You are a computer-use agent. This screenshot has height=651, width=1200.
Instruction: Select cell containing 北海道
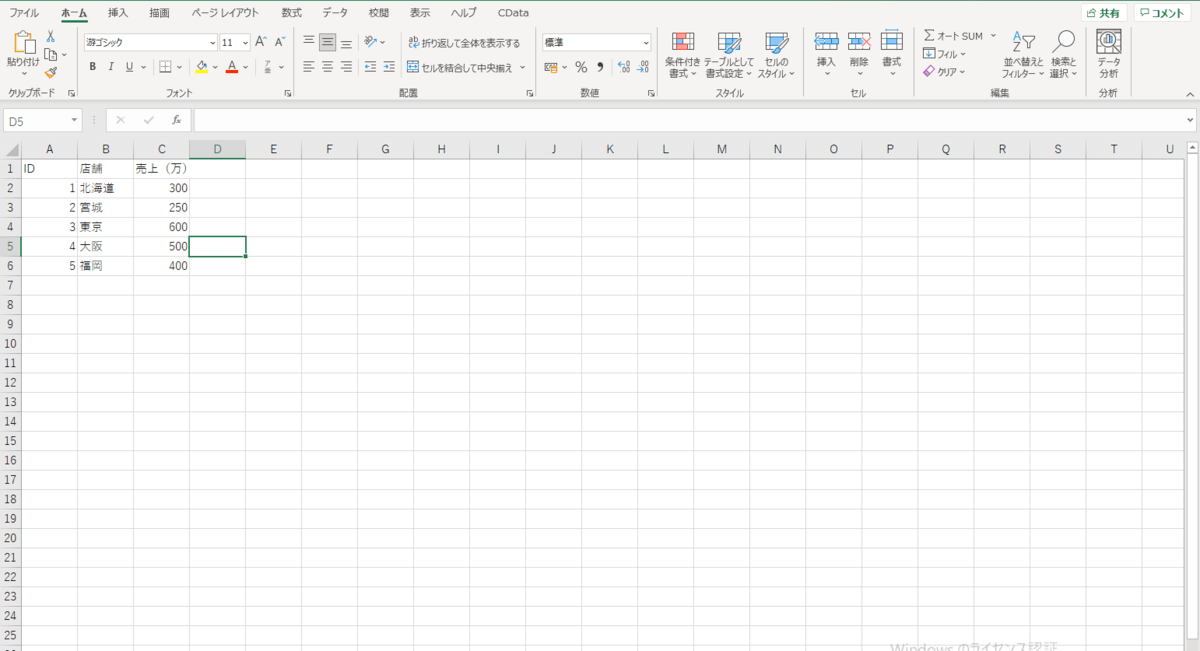[x=105, y=188]
